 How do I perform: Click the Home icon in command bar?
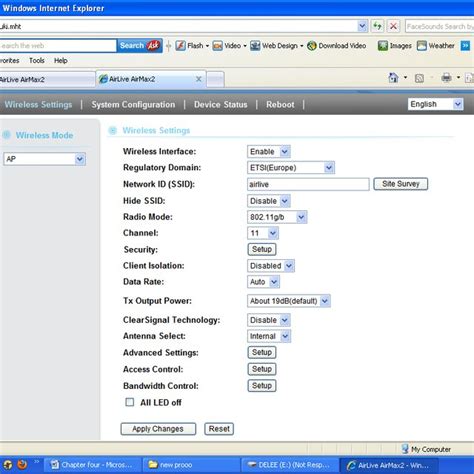(x=393, y=78)
